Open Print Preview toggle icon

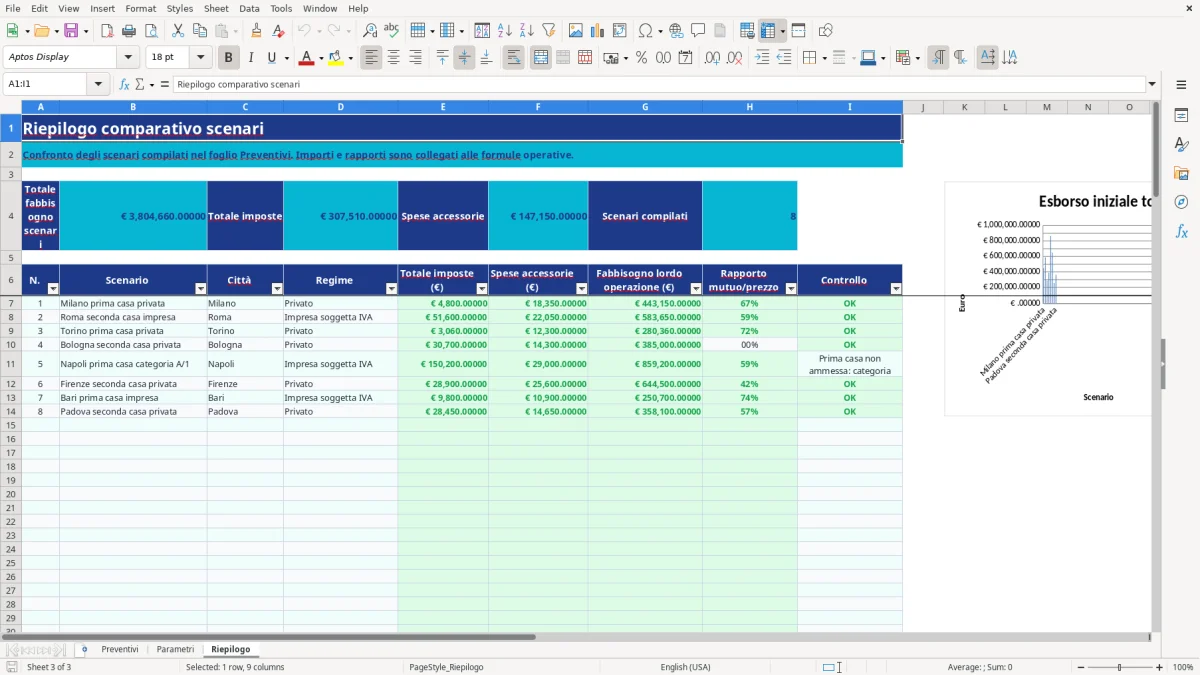(x=149, y=31)
